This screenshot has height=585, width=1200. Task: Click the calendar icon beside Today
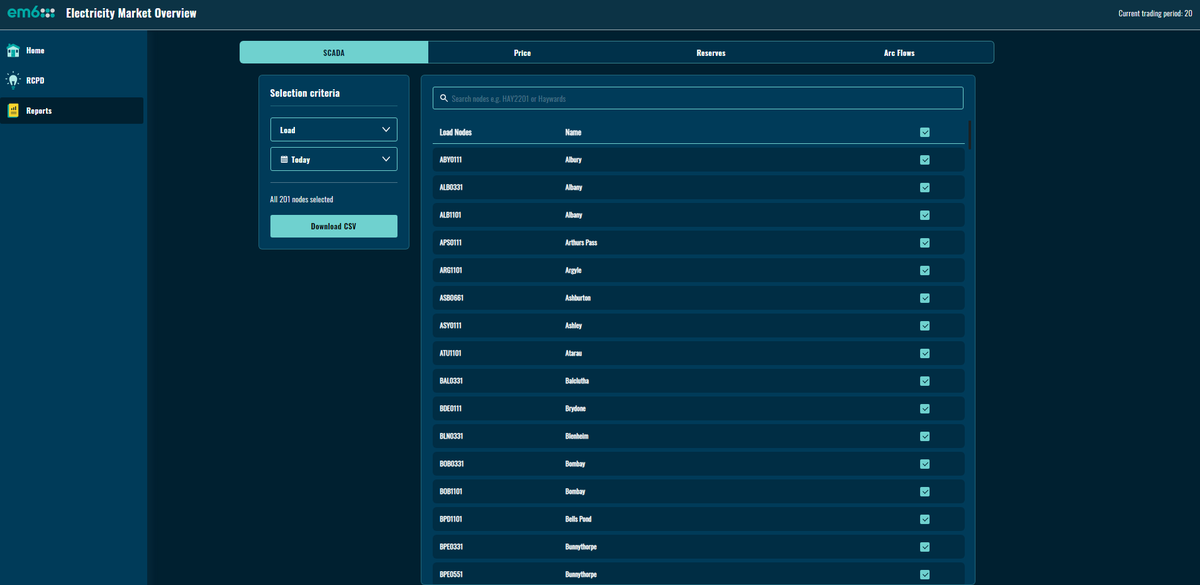click(x=284, y=159)
